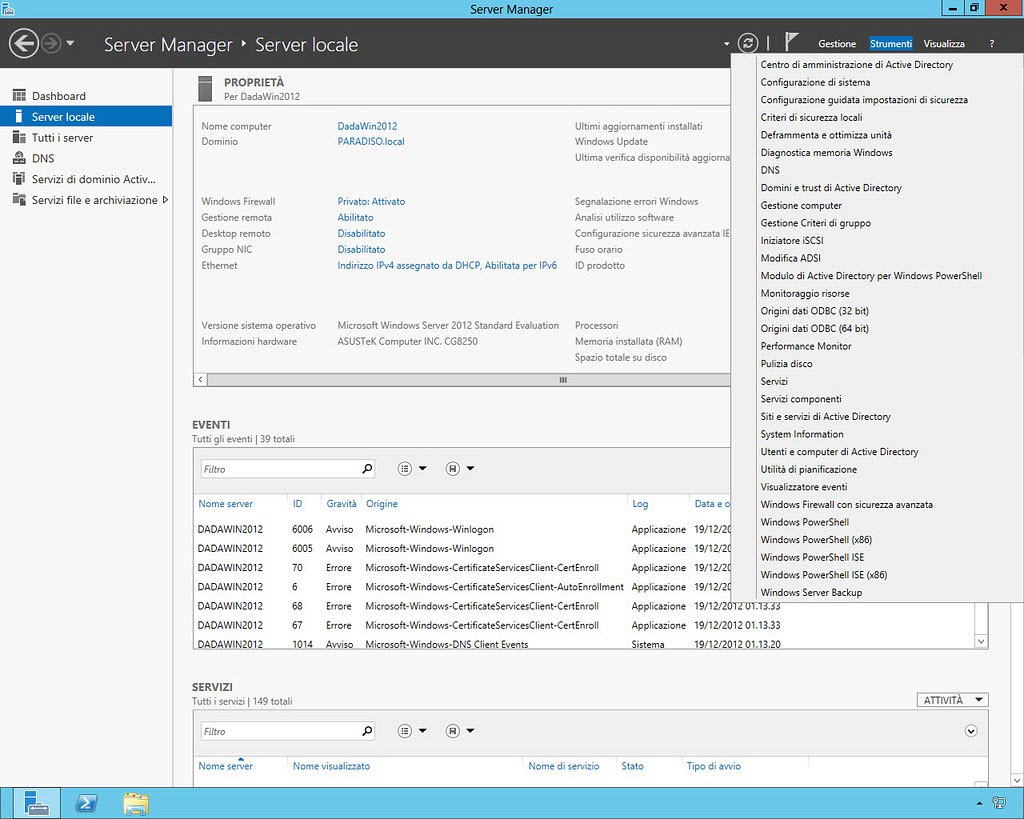Launch Windows PowerShell from the taskbar
Screen dimensions: 1024x819
[86, 803]
